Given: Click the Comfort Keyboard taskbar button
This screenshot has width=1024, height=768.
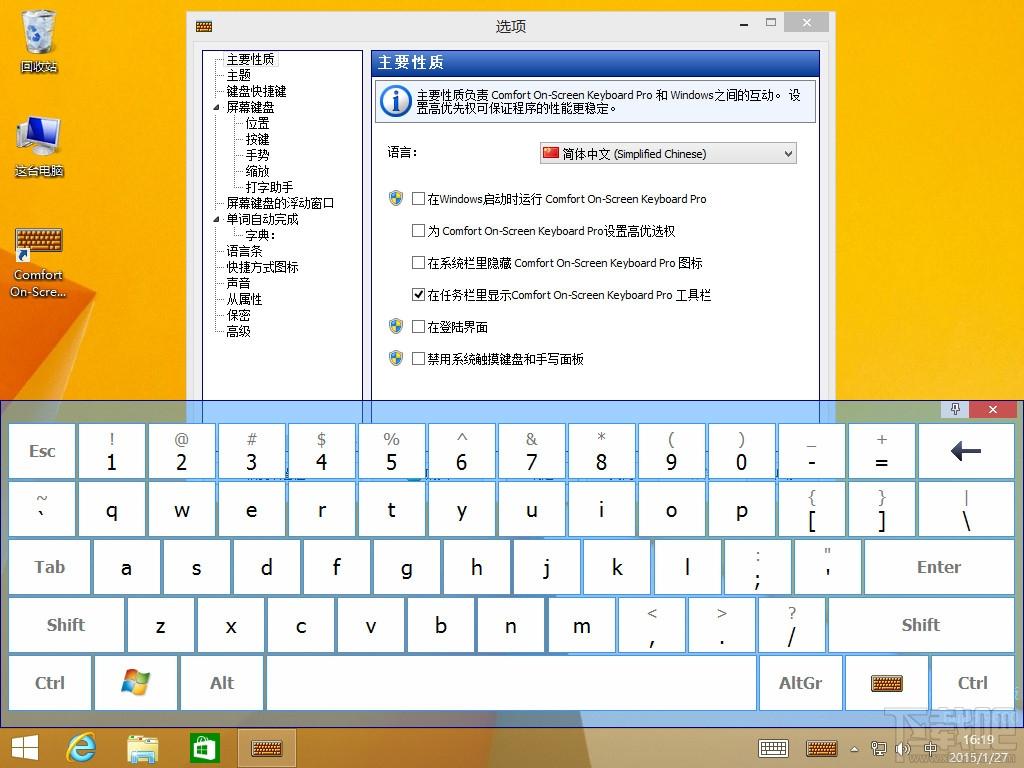Looking at the screenshot, I should pos(266,748).
